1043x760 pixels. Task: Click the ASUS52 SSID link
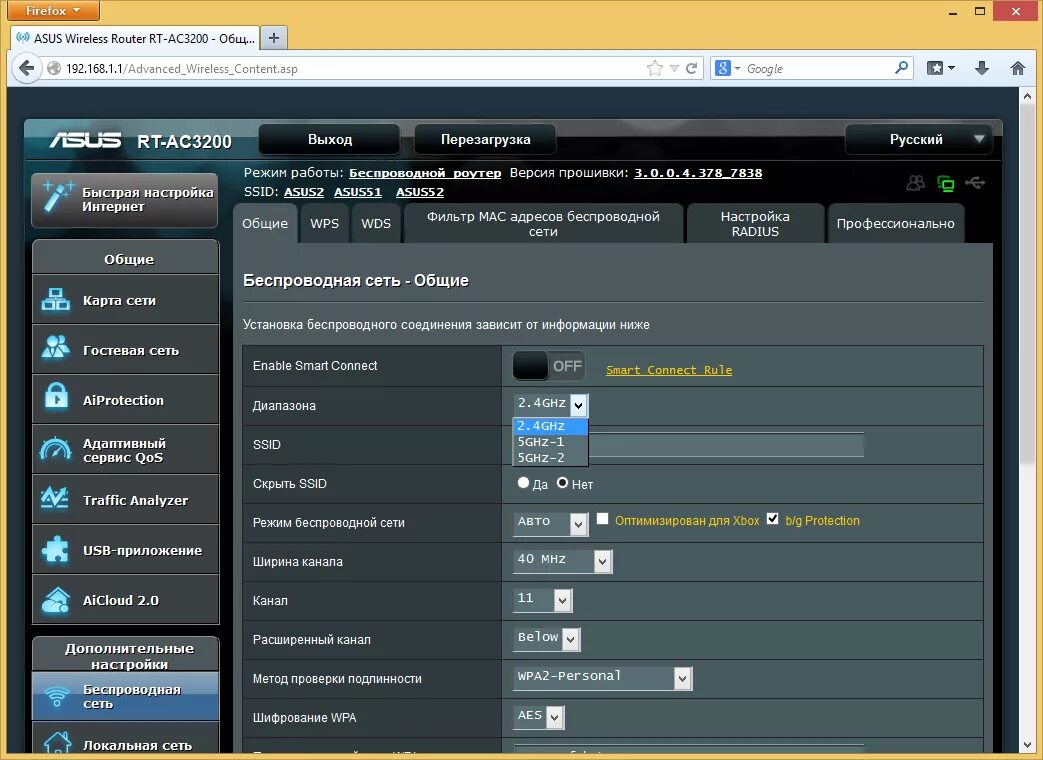420,192
